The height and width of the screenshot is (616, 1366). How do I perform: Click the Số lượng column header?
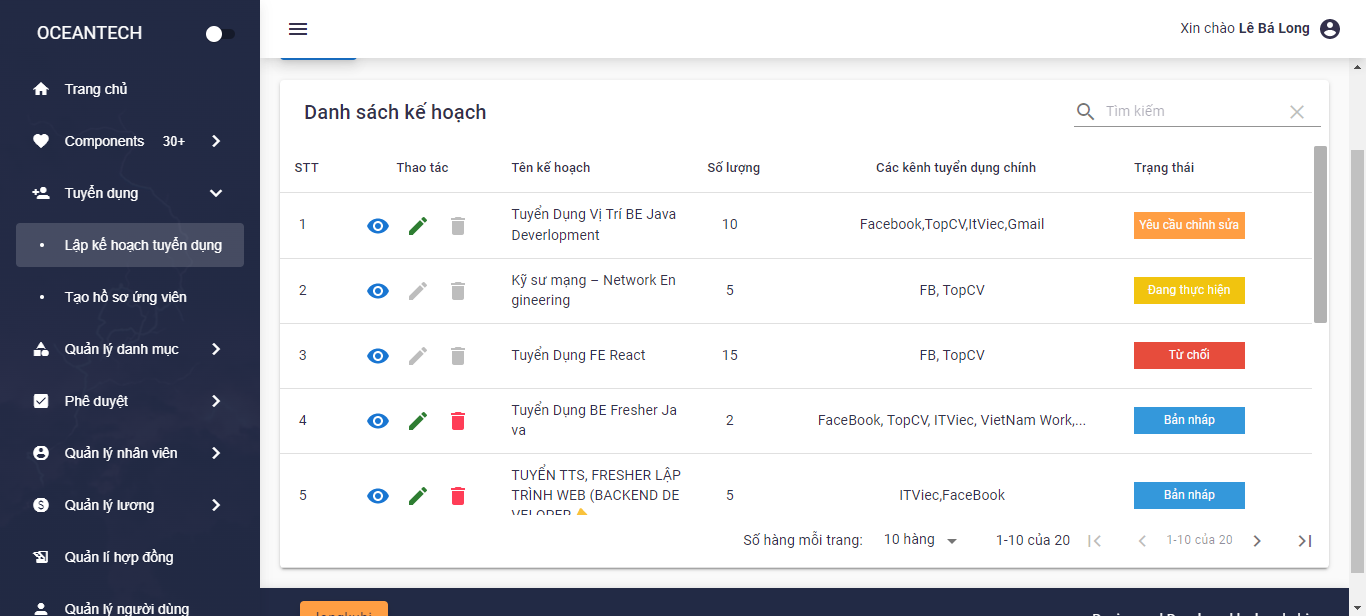pos(733,168)
